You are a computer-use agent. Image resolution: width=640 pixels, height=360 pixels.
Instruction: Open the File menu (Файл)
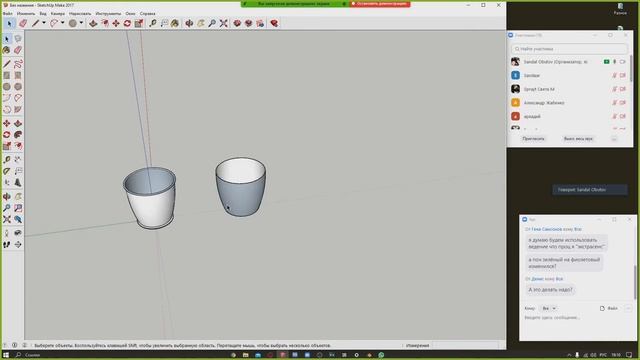pos(7,13)
